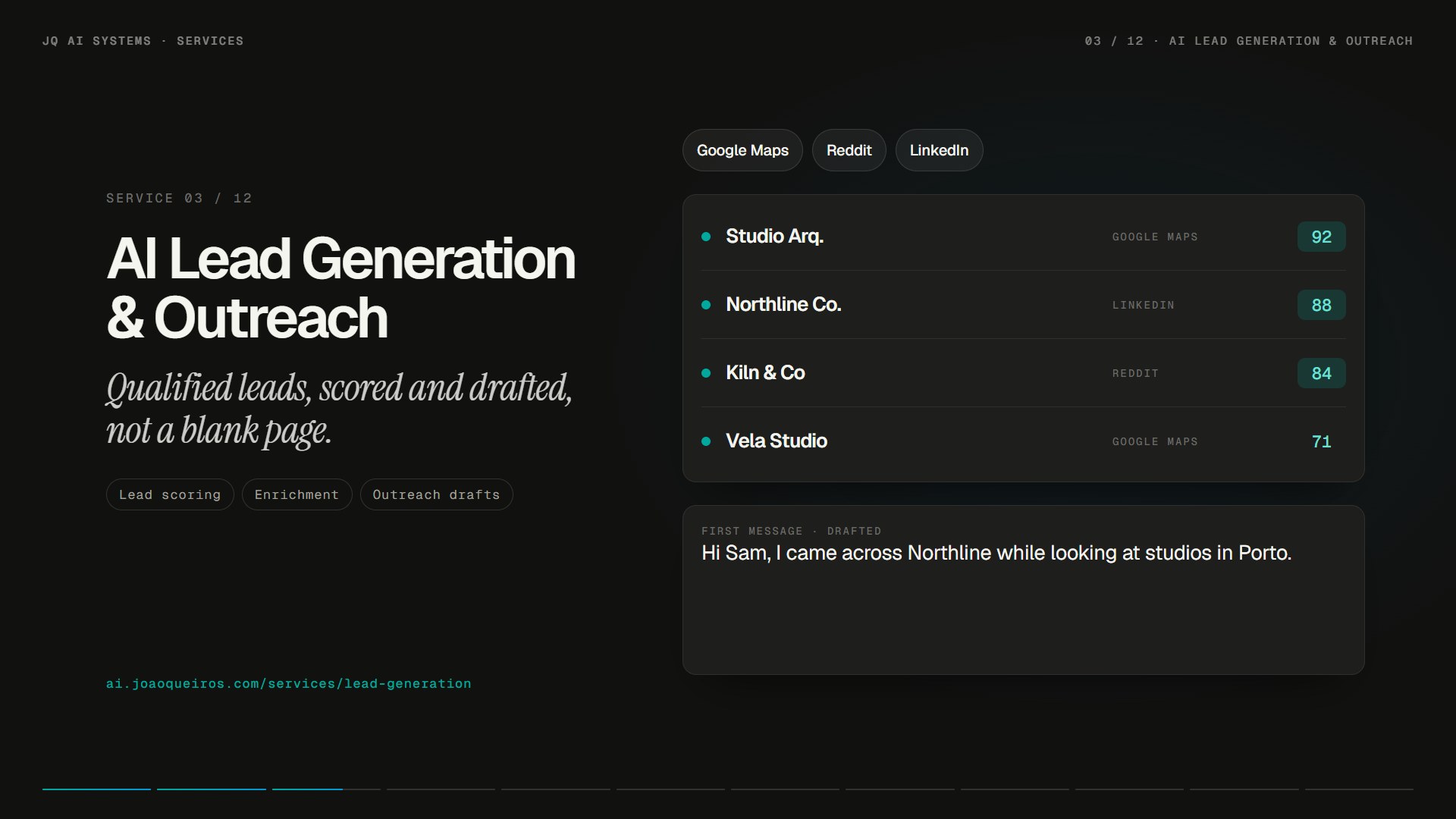Open the Kiln & Co lead row
1456x819 pixels.
click(1023, 373)
